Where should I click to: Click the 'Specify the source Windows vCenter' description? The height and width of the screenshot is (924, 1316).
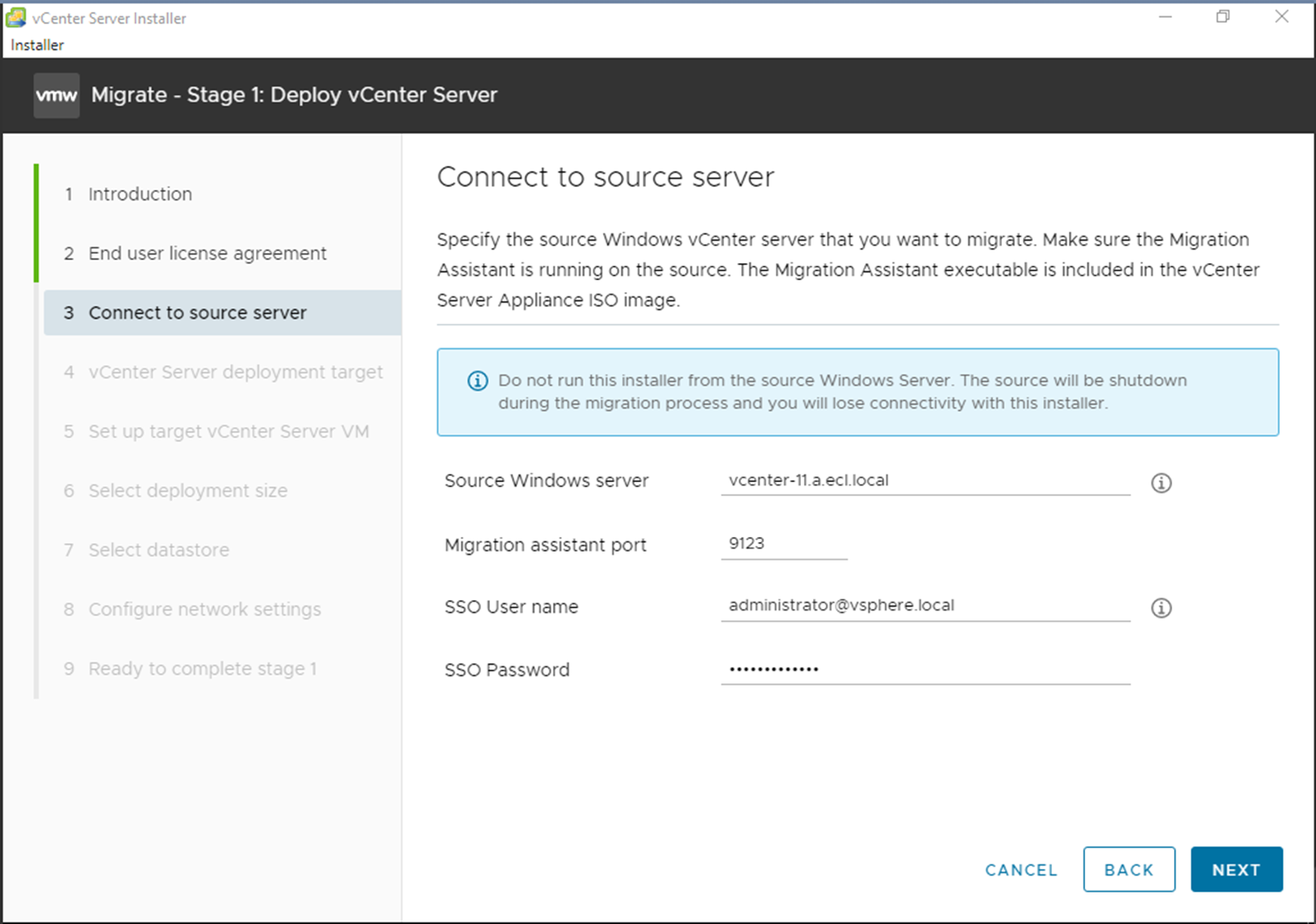(848, 270)
